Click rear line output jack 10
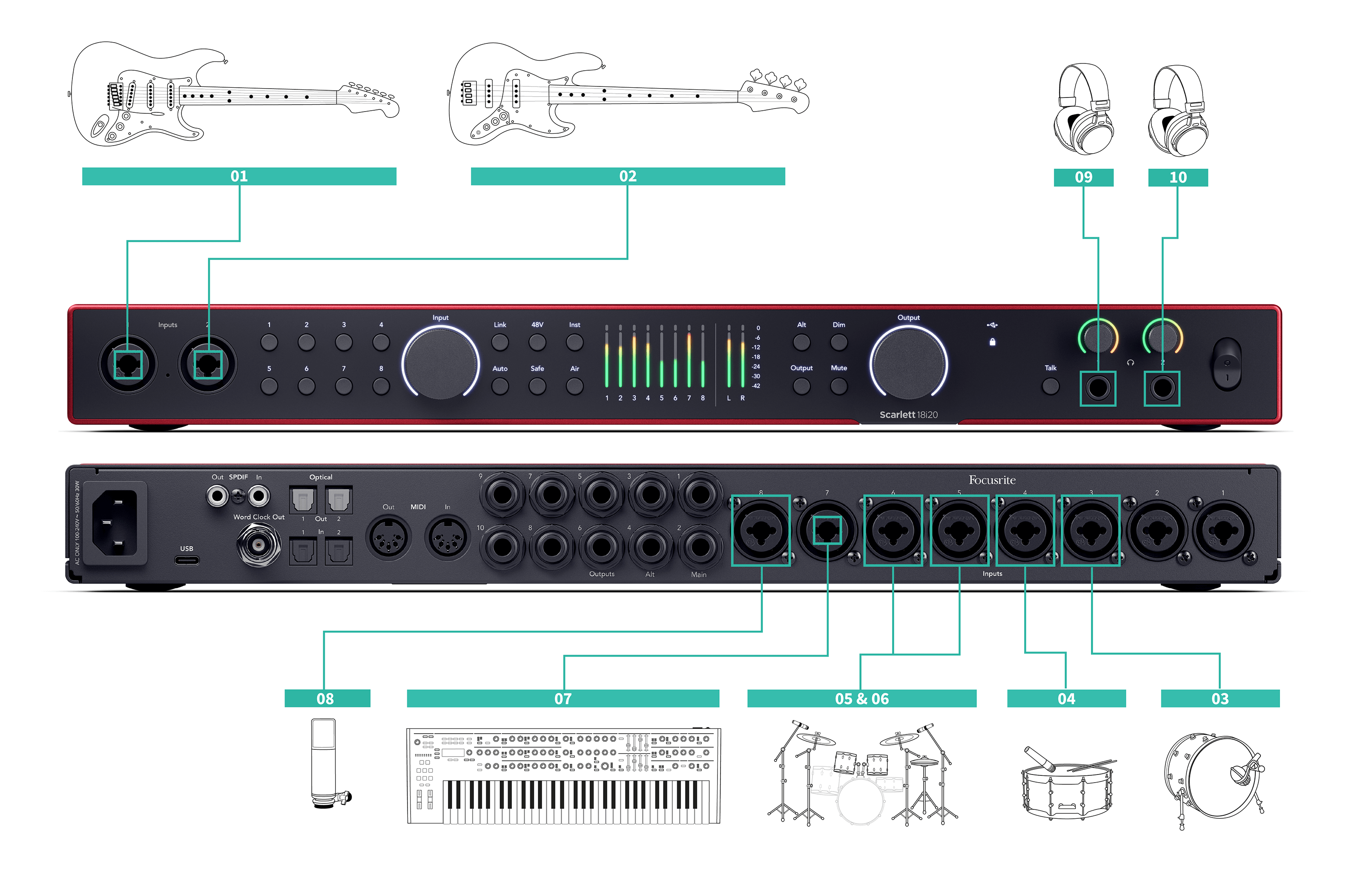1372x872 pixels. coord(502,547)
